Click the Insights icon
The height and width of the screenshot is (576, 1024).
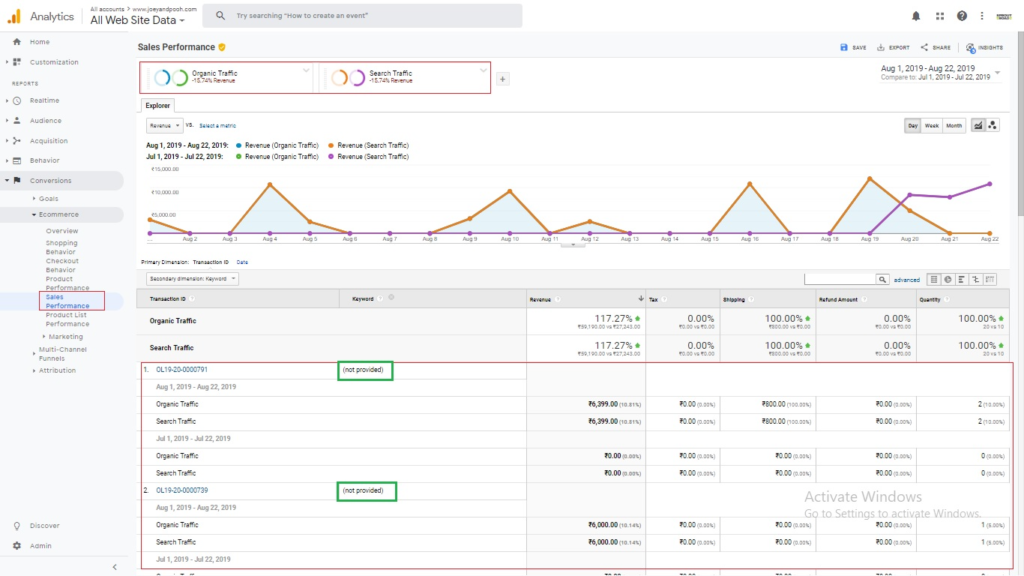coord(984,47)
